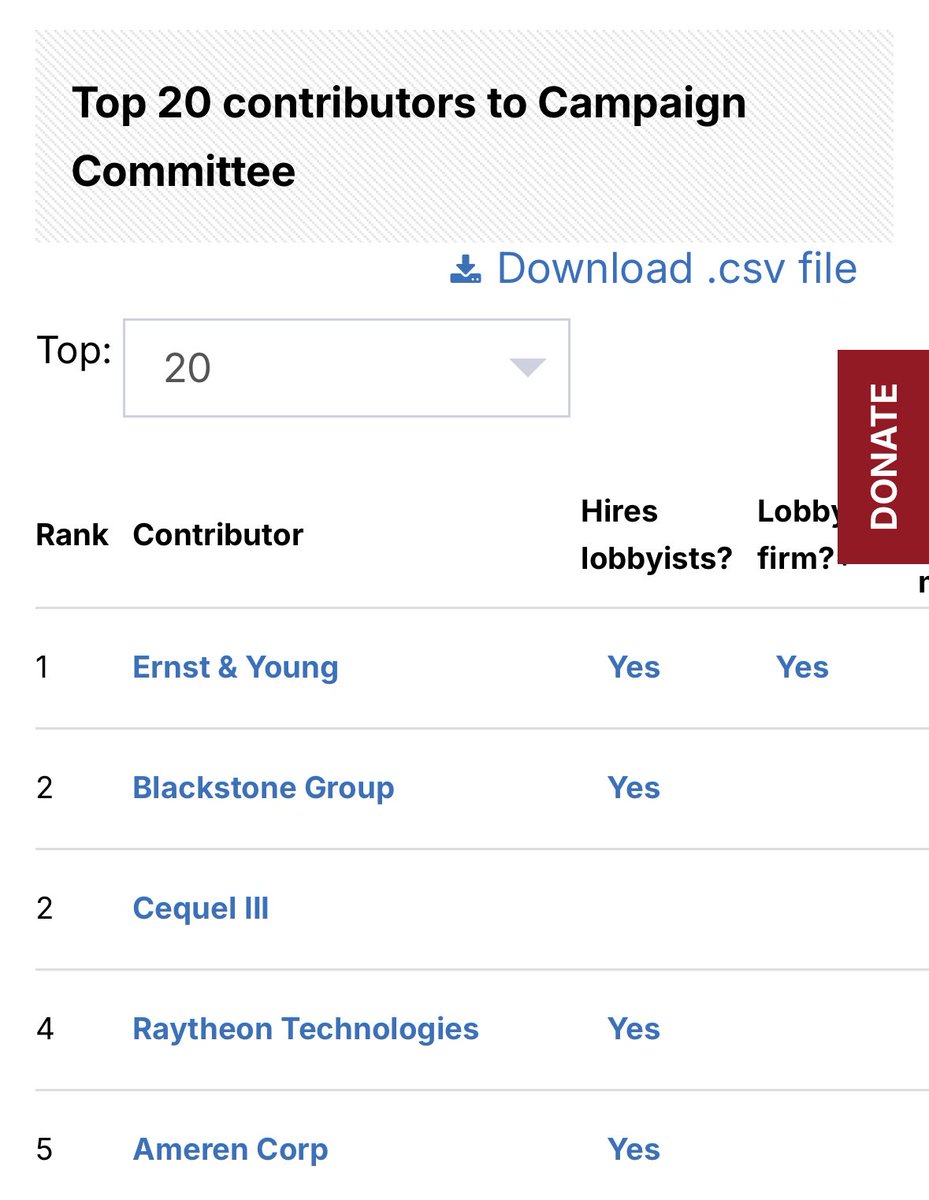Click rank number 5 in Ameren Corp row
The image size is (929, 1200).
[x=44, y=1150]
